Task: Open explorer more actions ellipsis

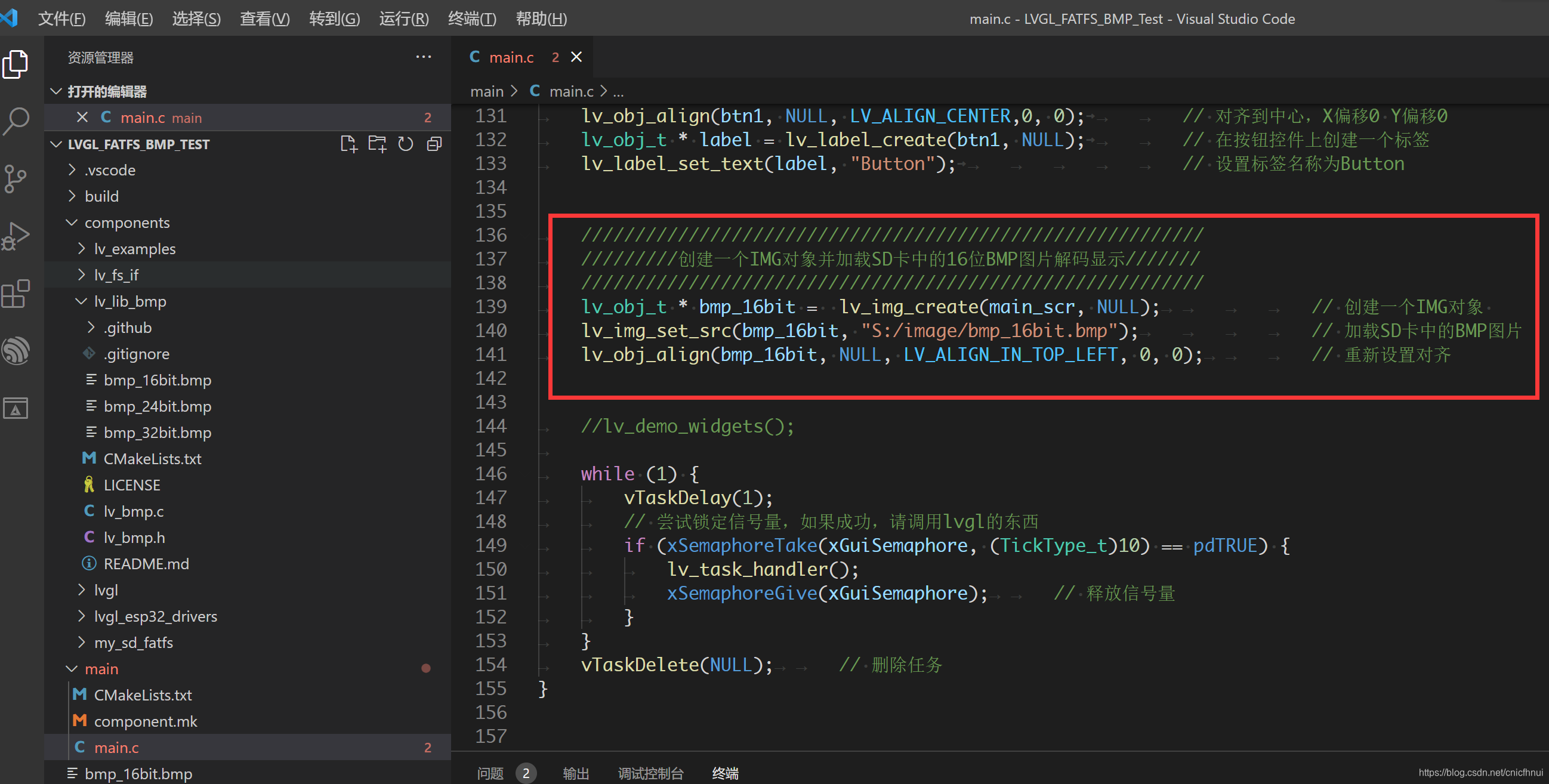Action: pos(423,57)
